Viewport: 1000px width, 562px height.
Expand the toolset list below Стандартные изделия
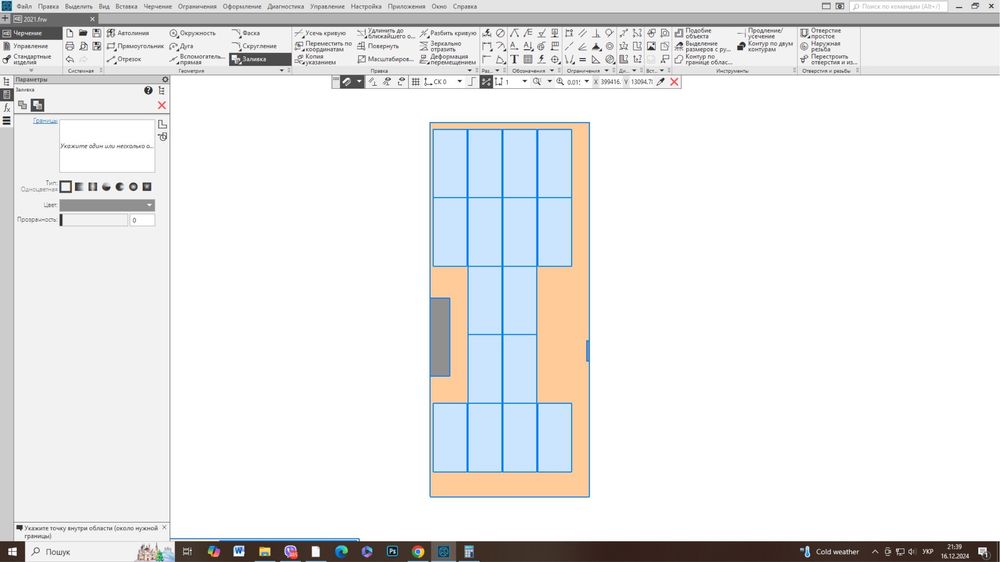[x=31, y=70]
